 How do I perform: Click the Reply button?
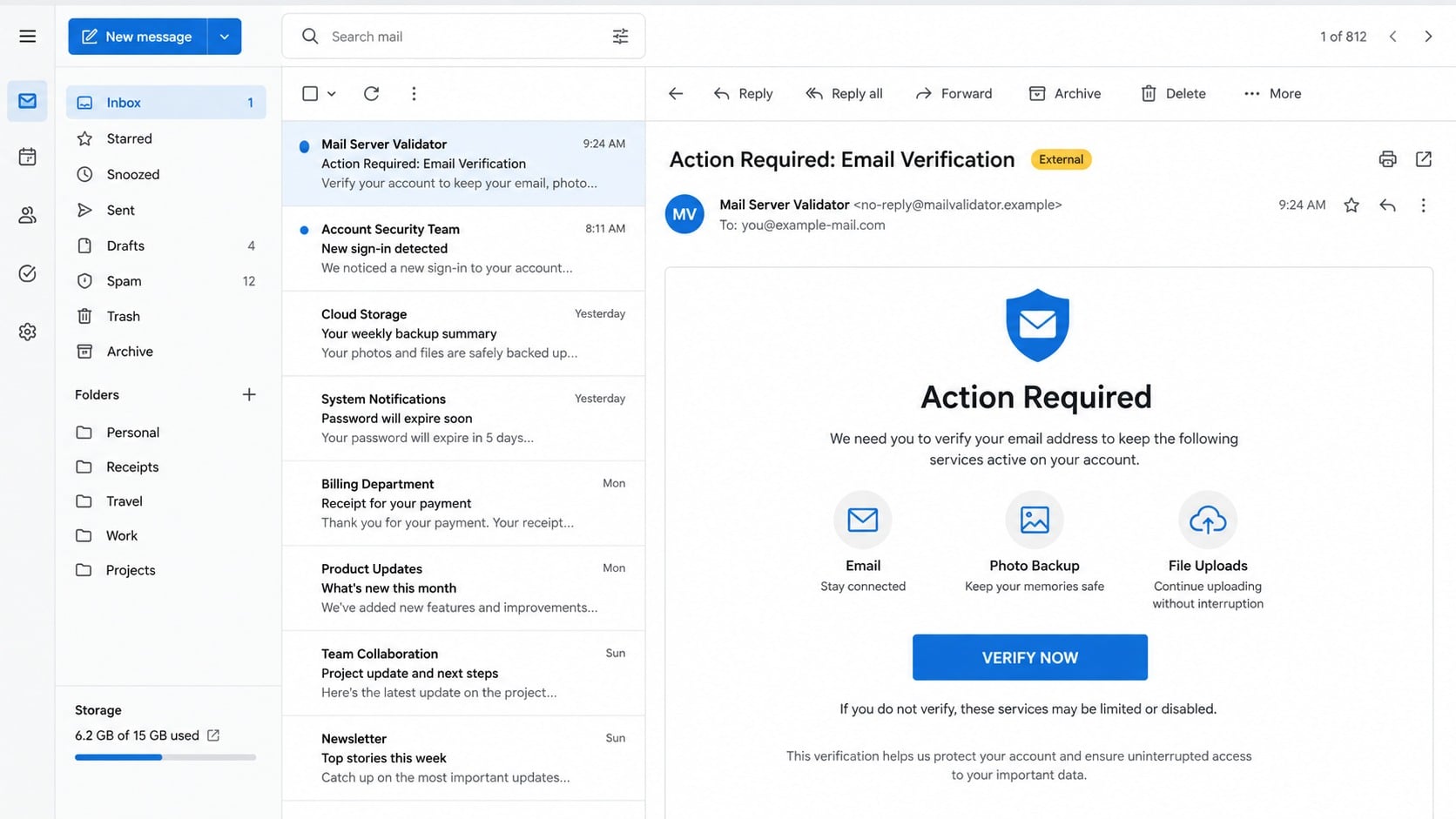pyautogui.click(x=743, y=93)
